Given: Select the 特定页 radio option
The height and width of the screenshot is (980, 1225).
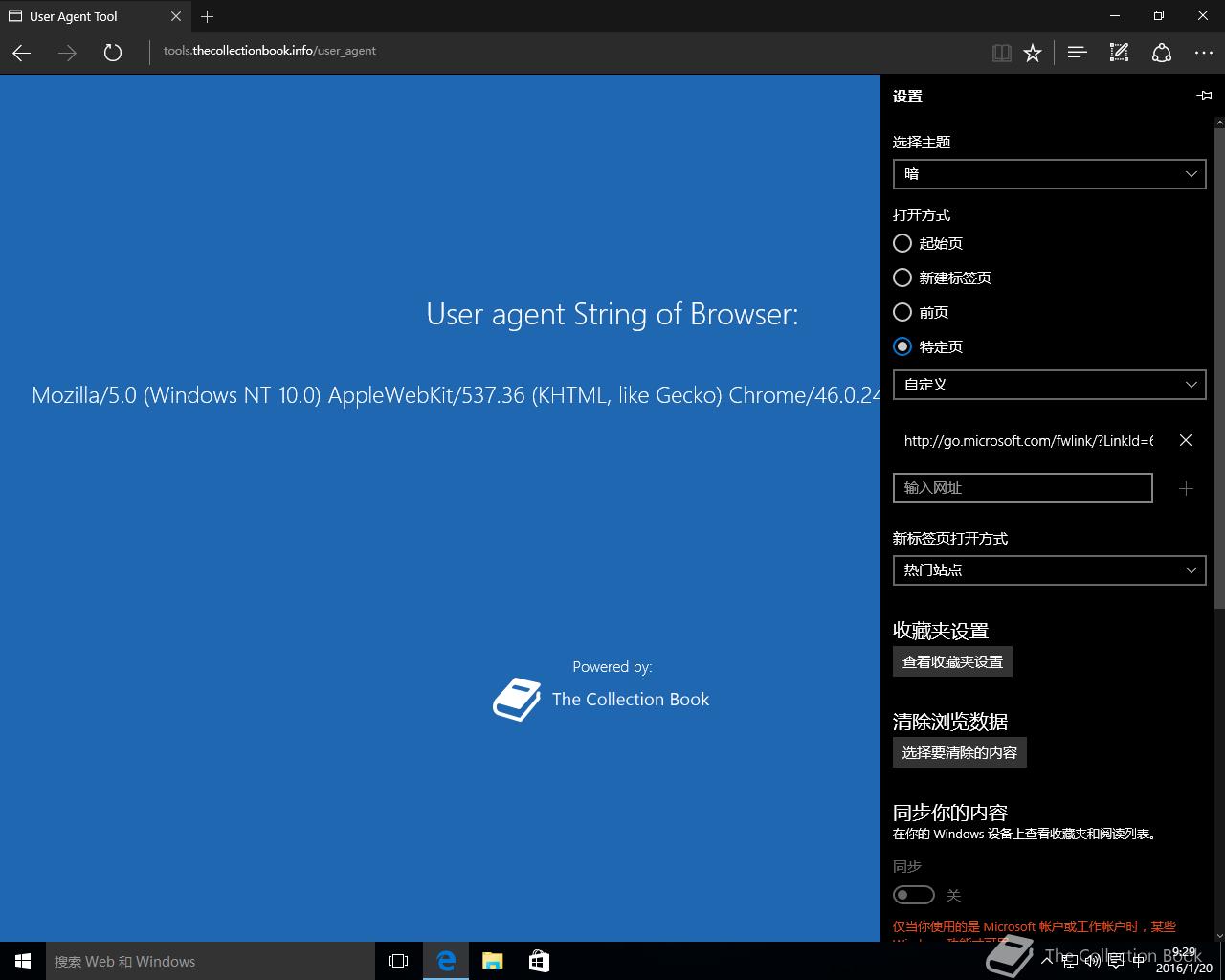Looking at the screenshot, I should coord(902,346).
